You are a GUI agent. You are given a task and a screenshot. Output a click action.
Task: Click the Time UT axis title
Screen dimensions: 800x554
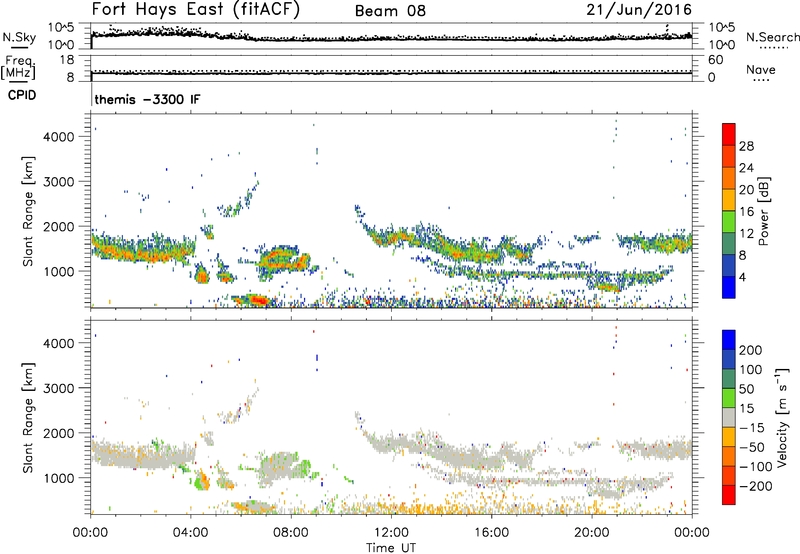pyautogui.click(x=391, y=548)
